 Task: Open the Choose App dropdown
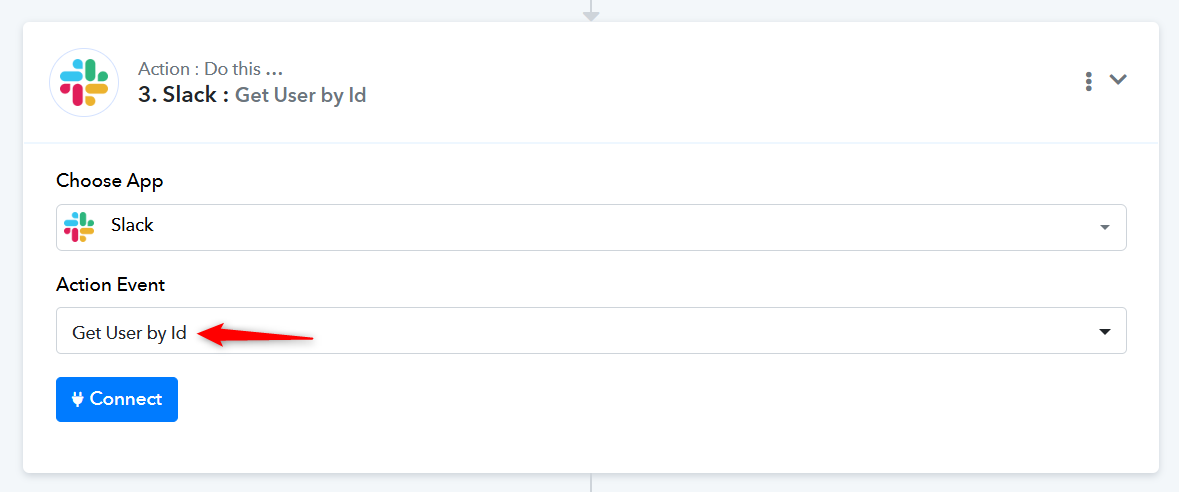pos(591,227)
